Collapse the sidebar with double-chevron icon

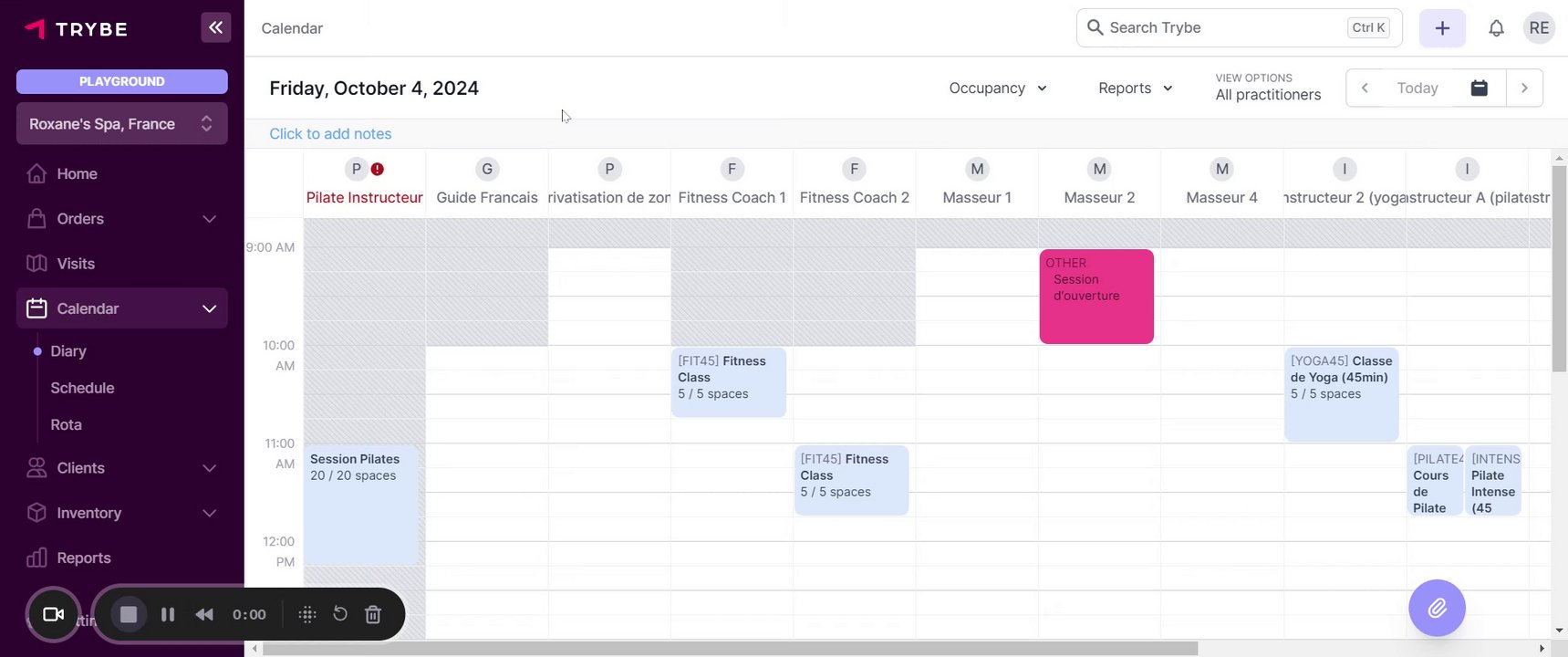(215, 27)
